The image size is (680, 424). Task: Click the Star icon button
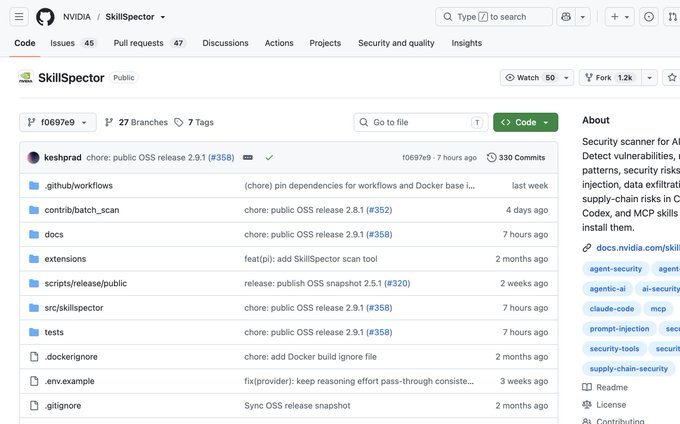pyautogui.click(x=672, y=78)
